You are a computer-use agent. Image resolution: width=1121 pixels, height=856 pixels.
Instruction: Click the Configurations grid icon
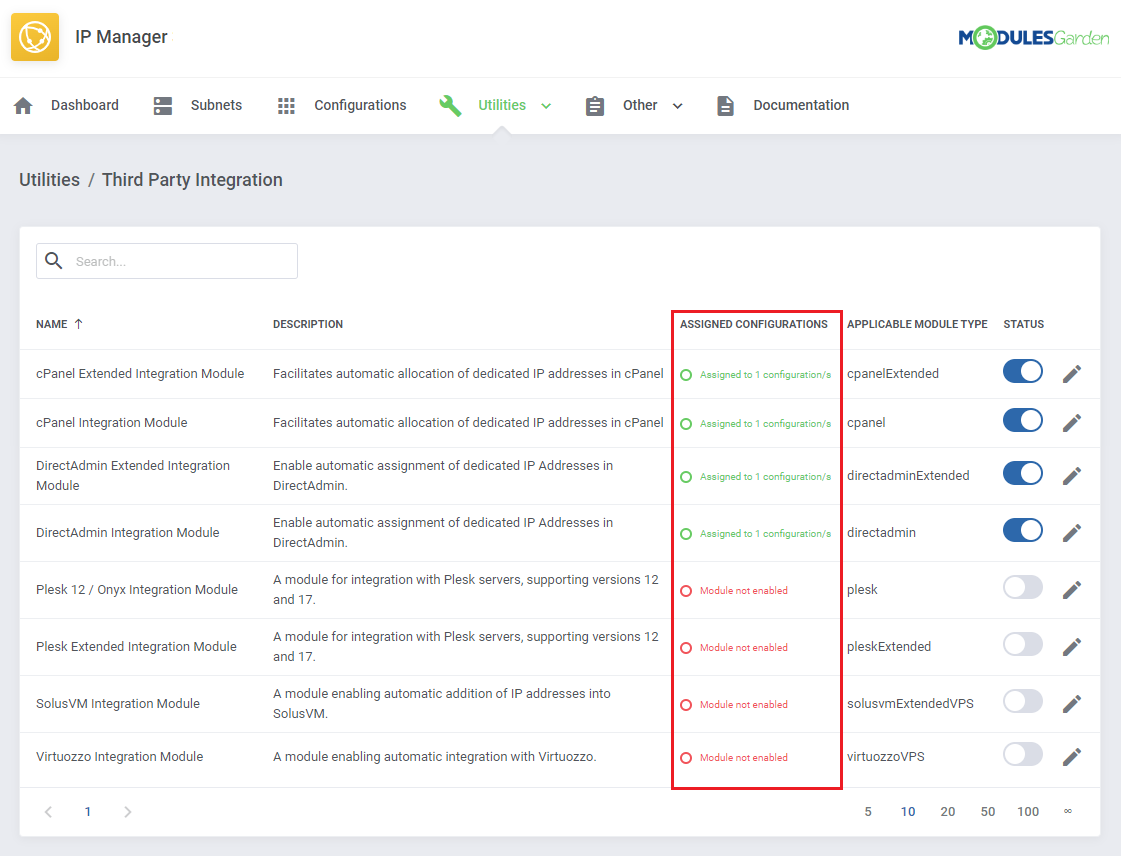(286, 106)
